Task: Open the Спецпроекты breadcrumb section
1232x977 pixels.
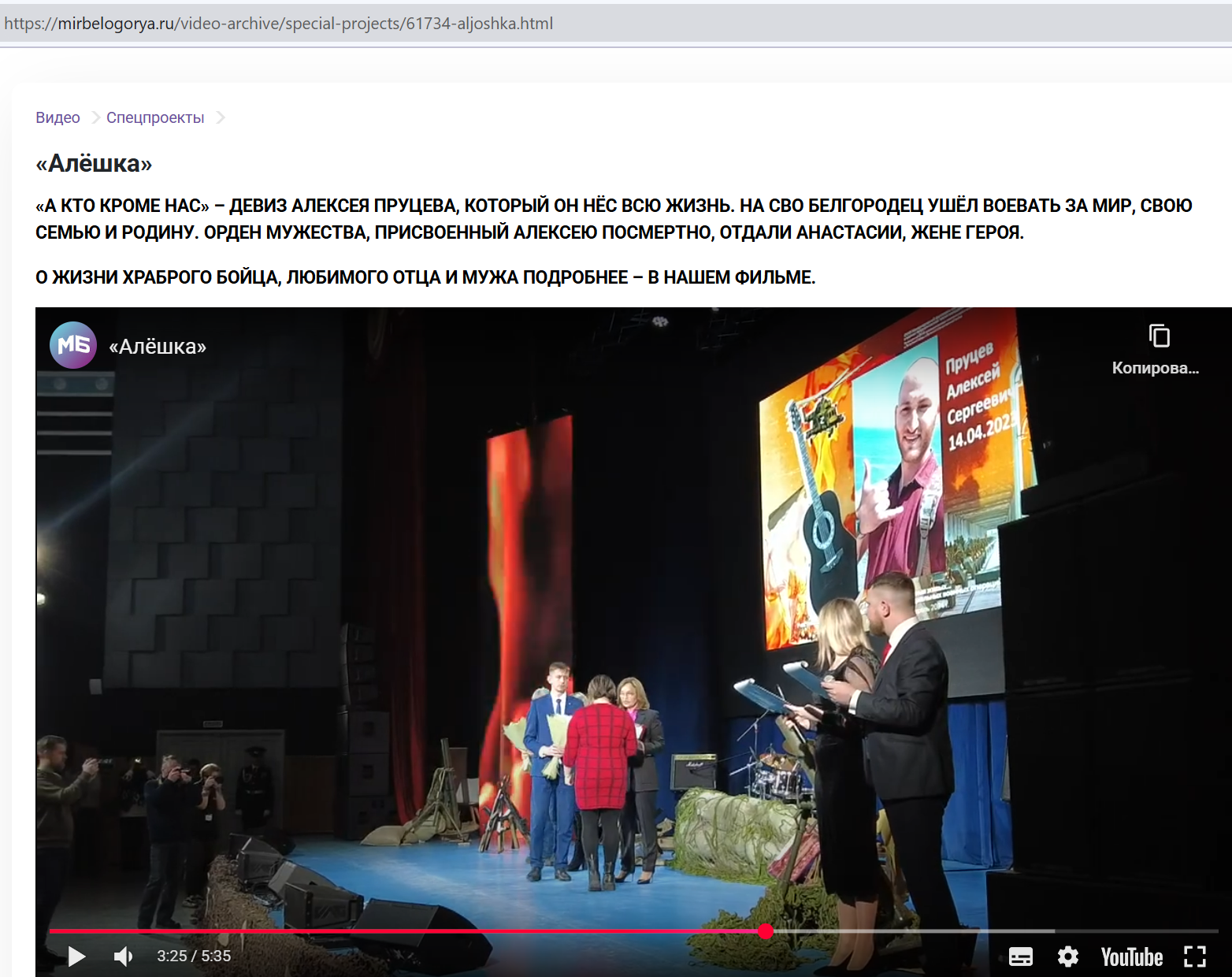Action: pos(155,117)
